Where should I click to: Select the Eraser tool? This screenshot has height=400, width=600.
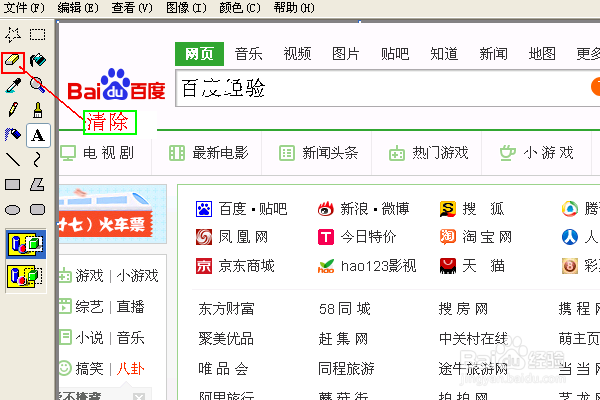pos(13,60)
